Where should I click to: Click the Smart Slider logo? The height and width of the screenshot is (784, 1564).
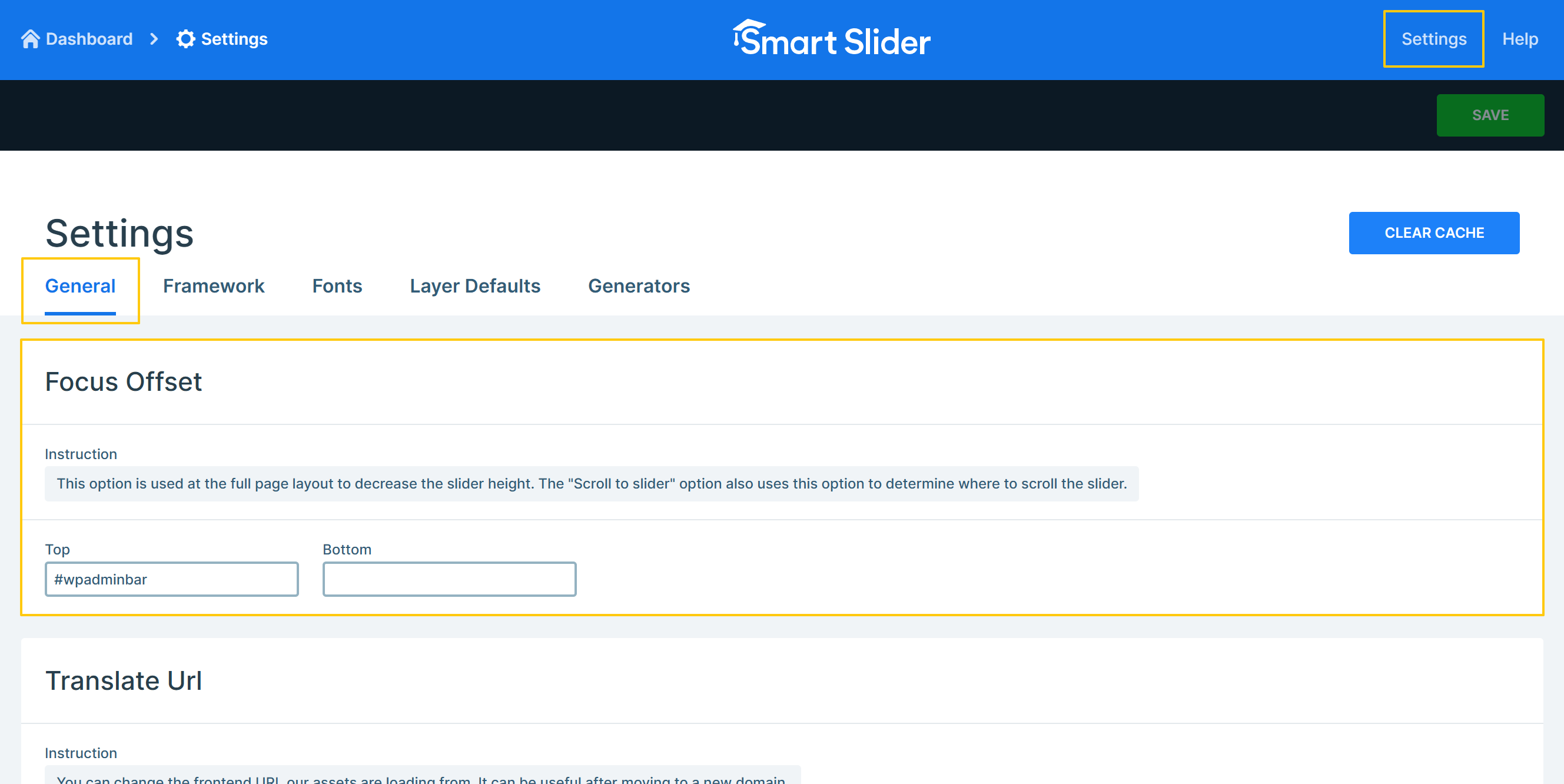831,39
